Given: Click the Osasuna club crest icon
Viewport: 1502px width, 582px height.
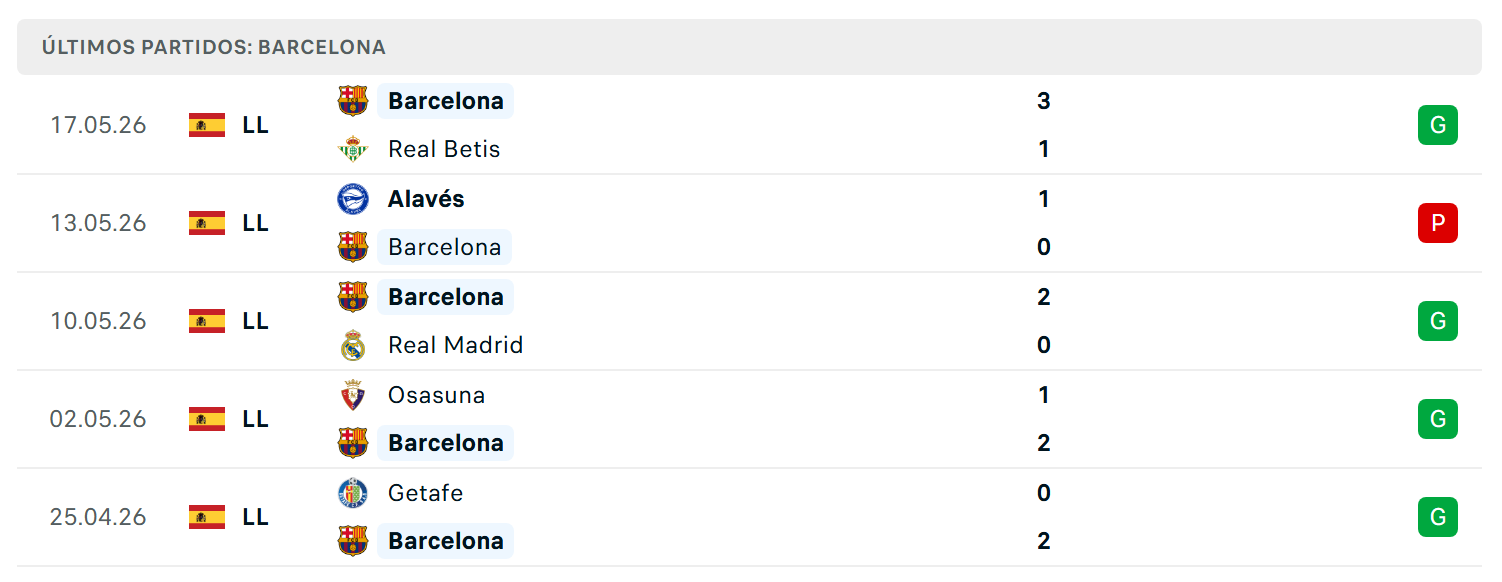Looking at the screenshot, I should tap(353, 395).
